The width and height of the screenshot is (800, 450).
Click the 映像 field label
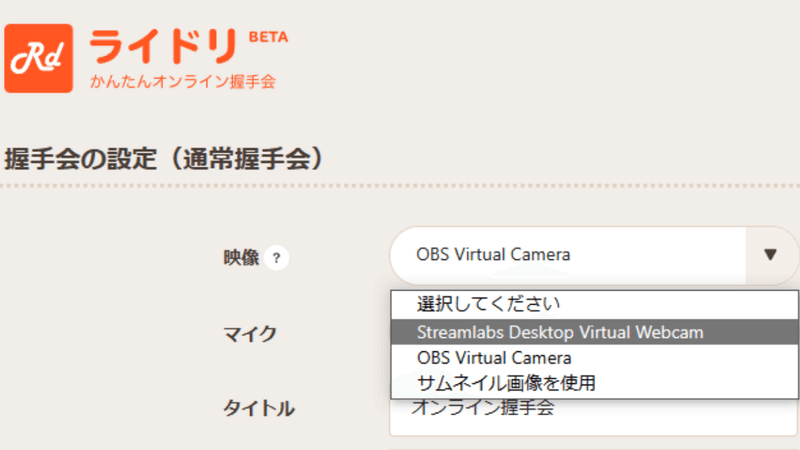coord(241,258)
